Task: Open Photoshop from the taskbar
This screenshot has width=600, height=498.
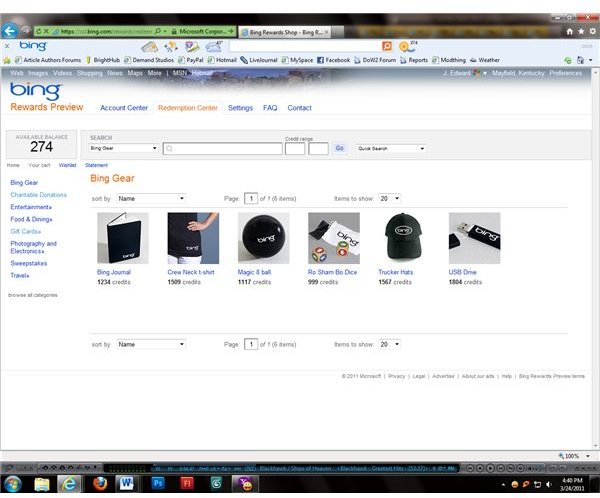Action: pos(158,483)
